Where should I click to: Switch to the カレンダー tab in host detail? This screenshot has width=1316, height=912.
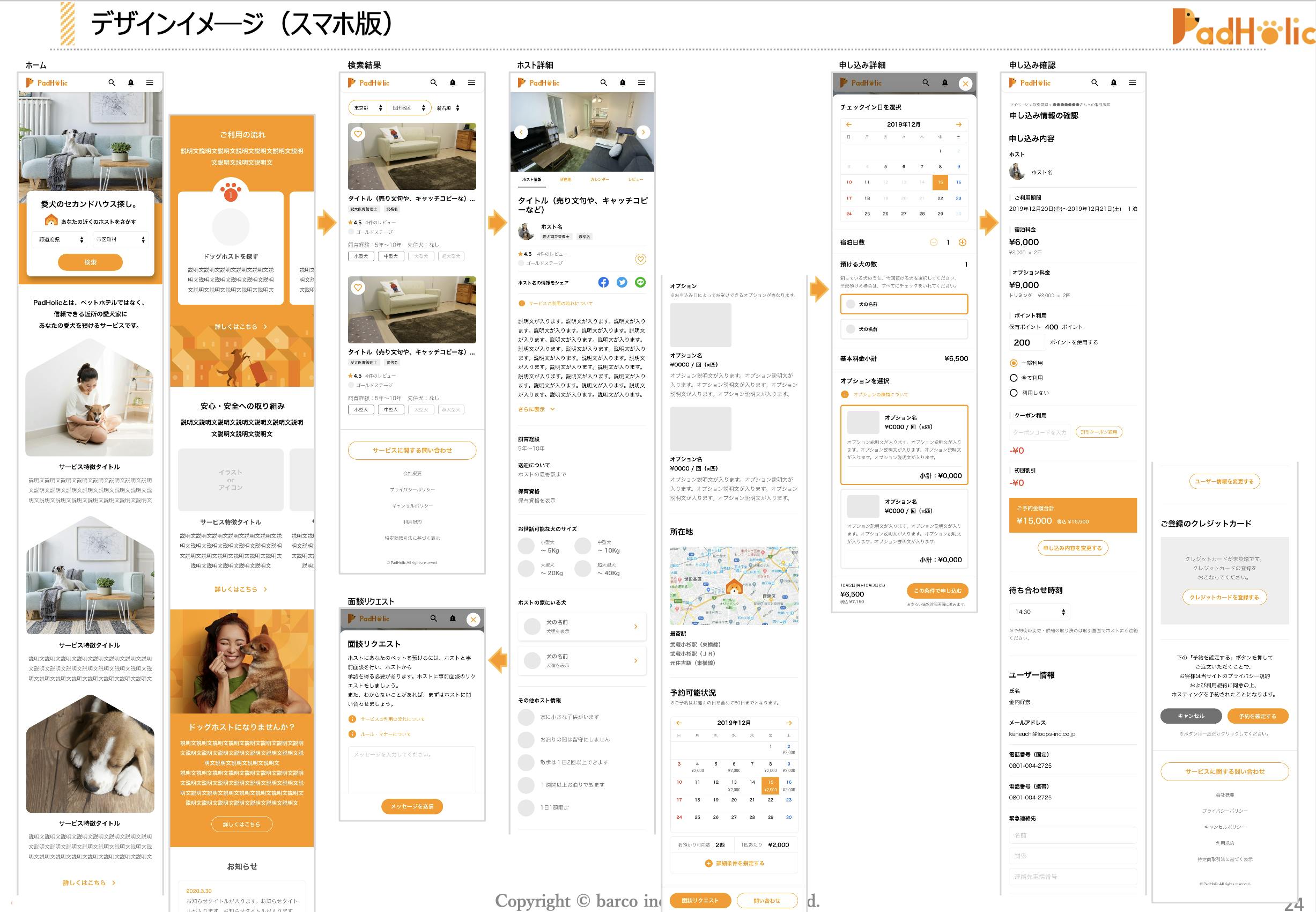(x=599, y=179)
